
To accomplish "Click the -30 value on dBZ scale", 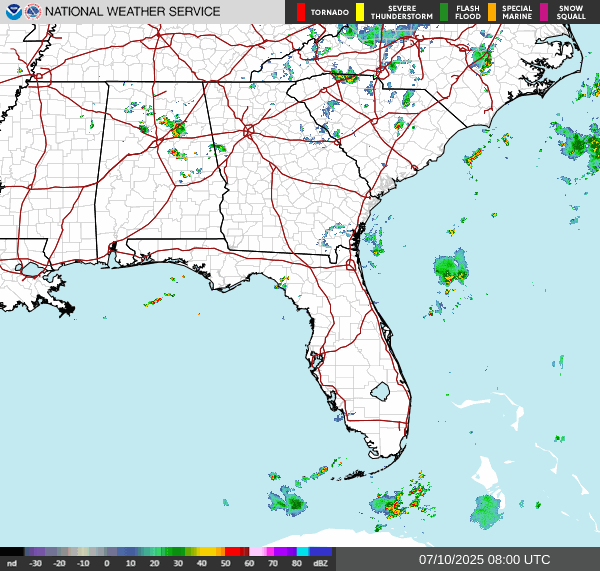I will 35,563.
